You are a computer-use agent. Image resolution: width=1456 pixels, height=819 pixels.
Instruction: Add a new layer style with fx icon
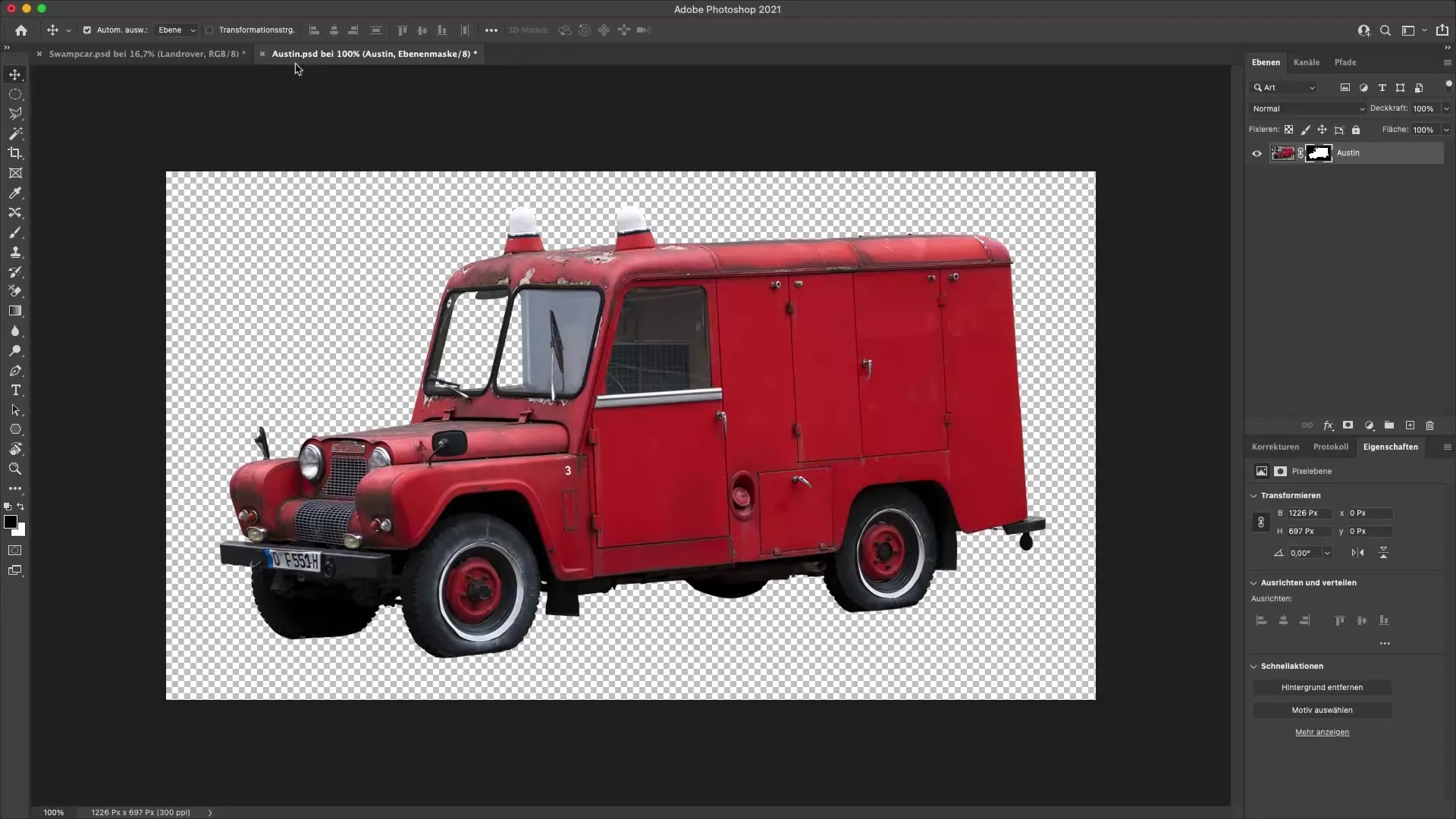point(1328,425)
